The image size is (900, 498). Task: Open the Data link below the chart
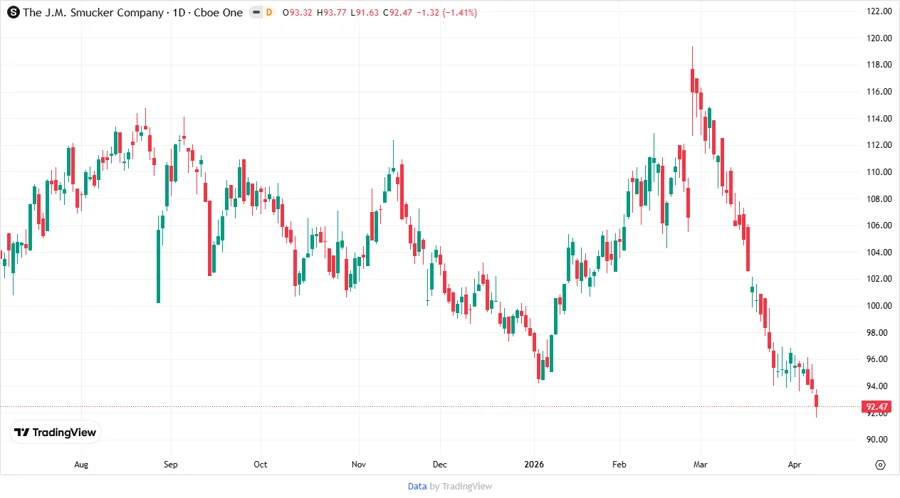point(417,486)
